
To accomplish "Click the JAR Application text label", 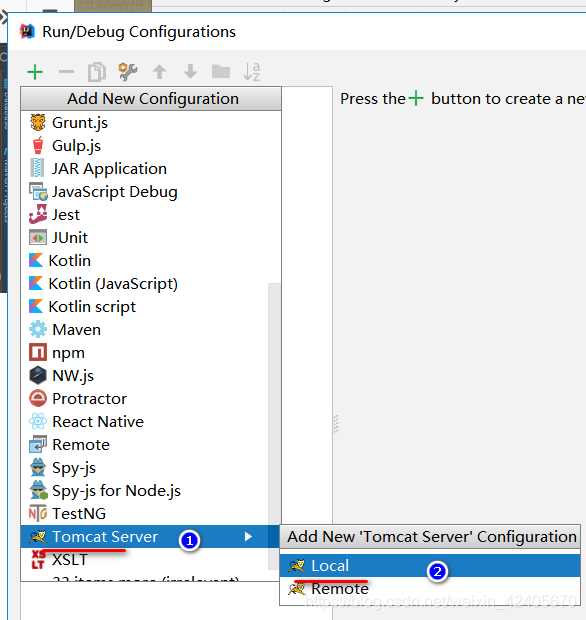I will [x=110, y=169].
